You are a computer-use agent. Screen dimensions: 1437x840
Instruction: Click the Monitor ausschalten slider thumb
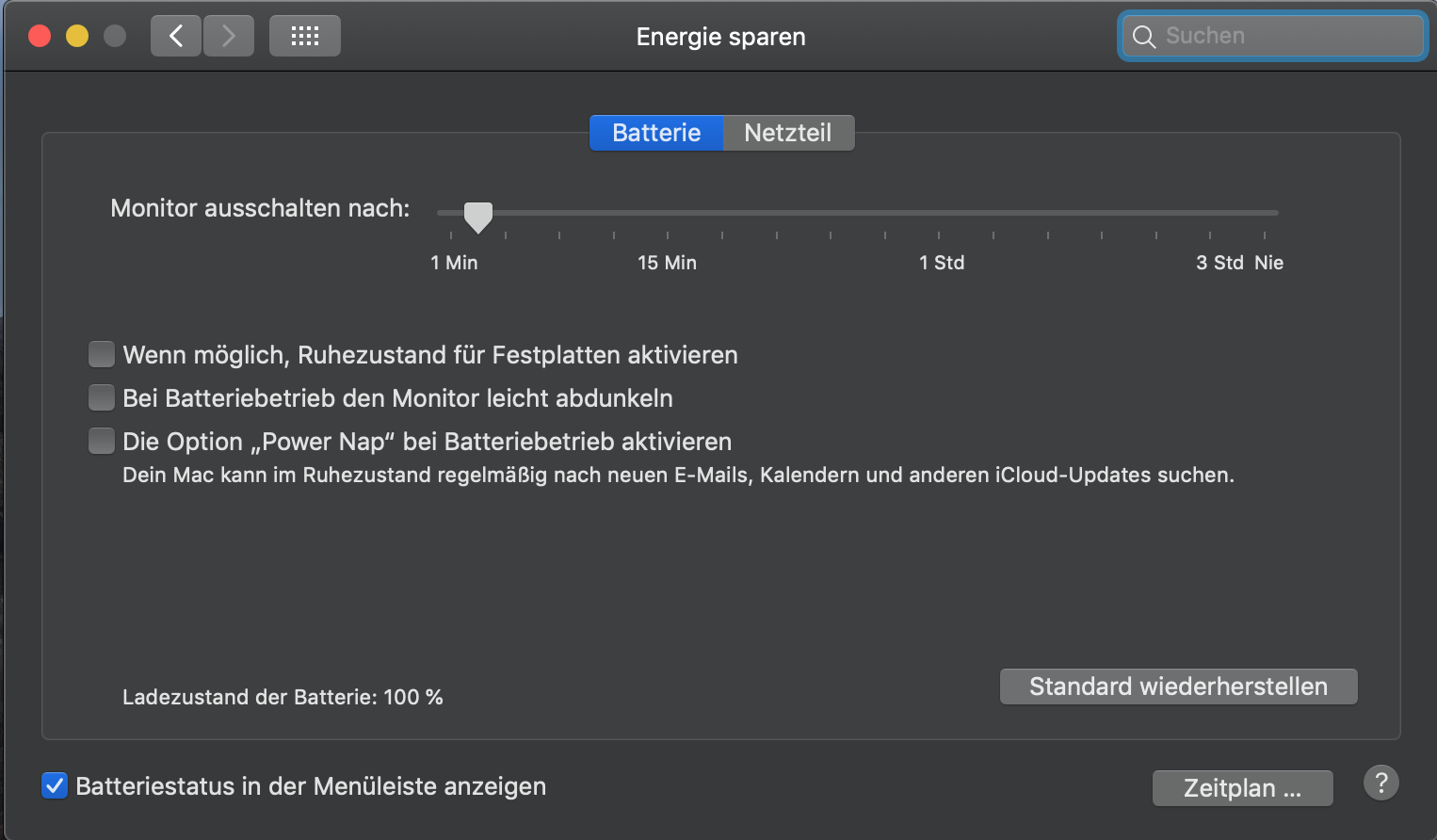(478, 217)
